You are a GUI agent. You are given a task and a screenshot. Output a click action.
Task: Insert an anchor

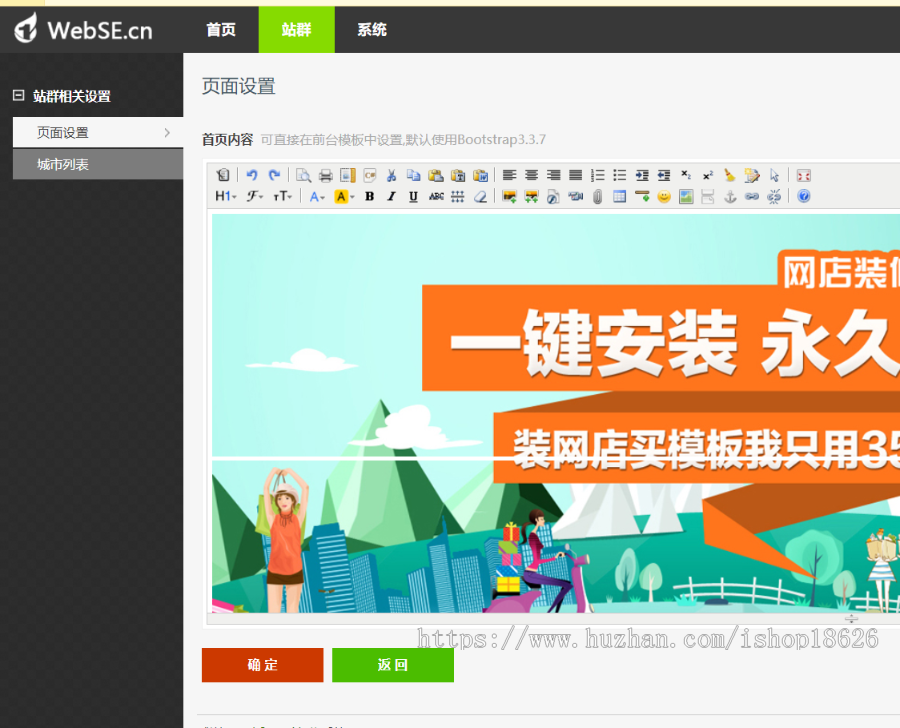(x=730, y=196)
